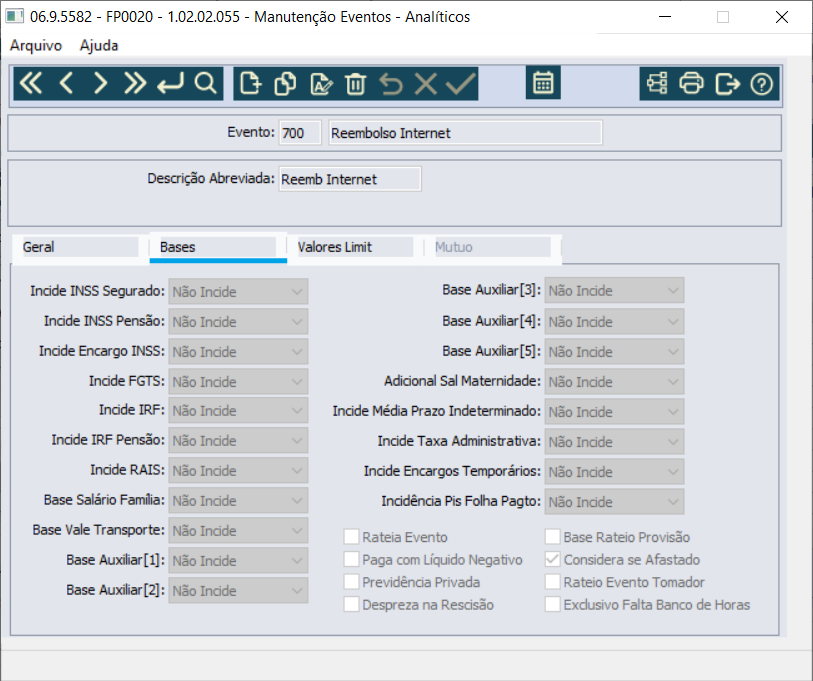This screenshot has height=681, width=813.
Task: Minimize the Manutenção Eventos window
Action: pyautogui.click(x=665, y=17)
